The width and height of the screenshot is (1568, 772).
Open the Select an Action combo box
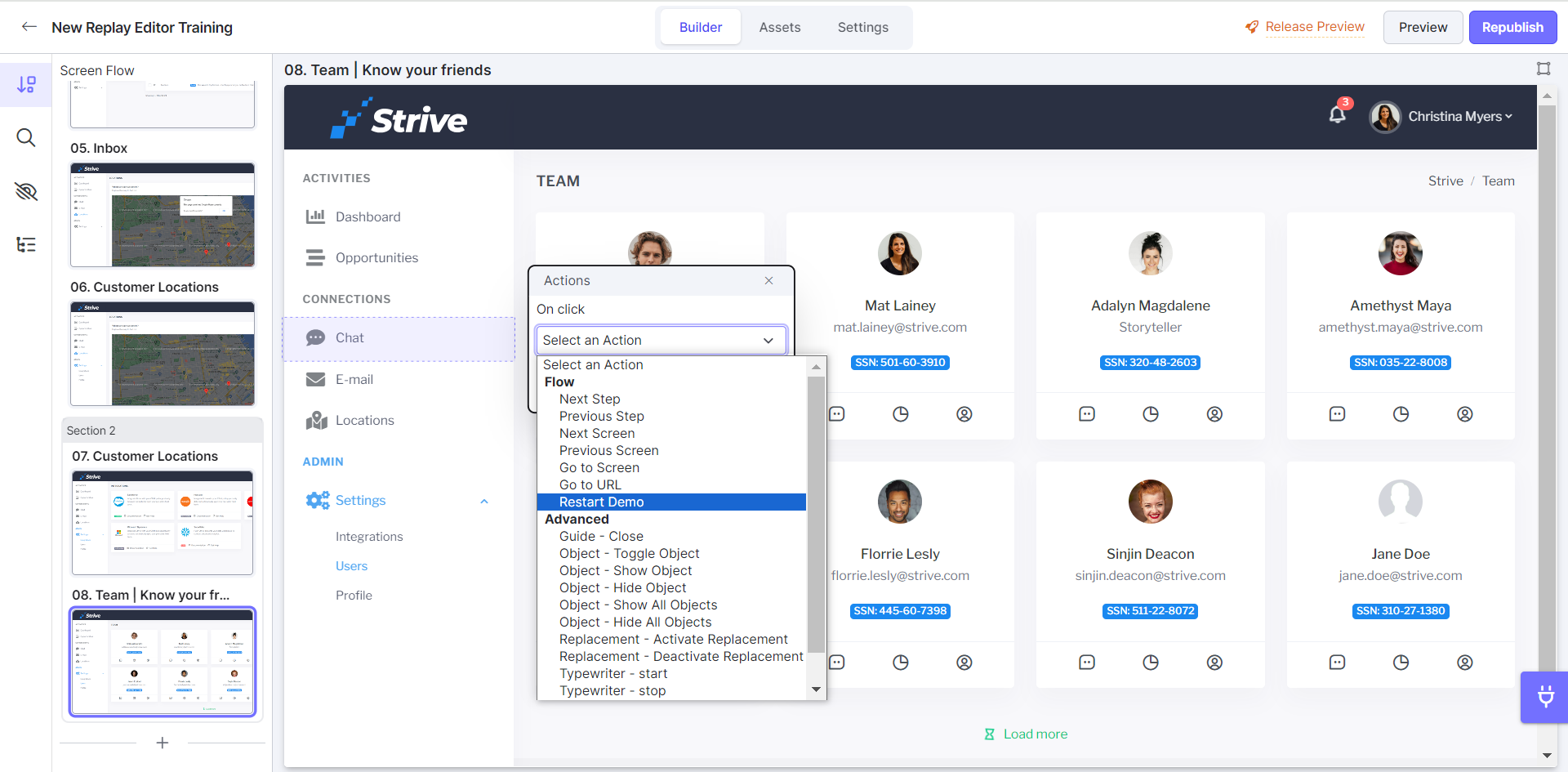tap(661, 340)
